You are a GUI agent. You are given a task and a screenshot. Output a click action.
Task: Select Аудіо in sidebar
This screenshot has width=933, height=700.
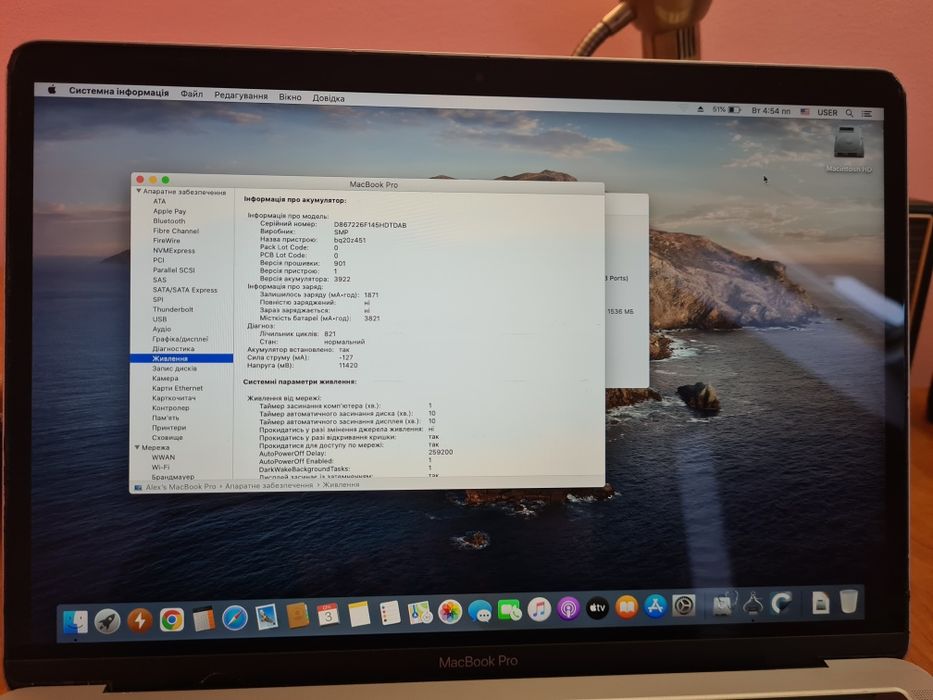162,329
